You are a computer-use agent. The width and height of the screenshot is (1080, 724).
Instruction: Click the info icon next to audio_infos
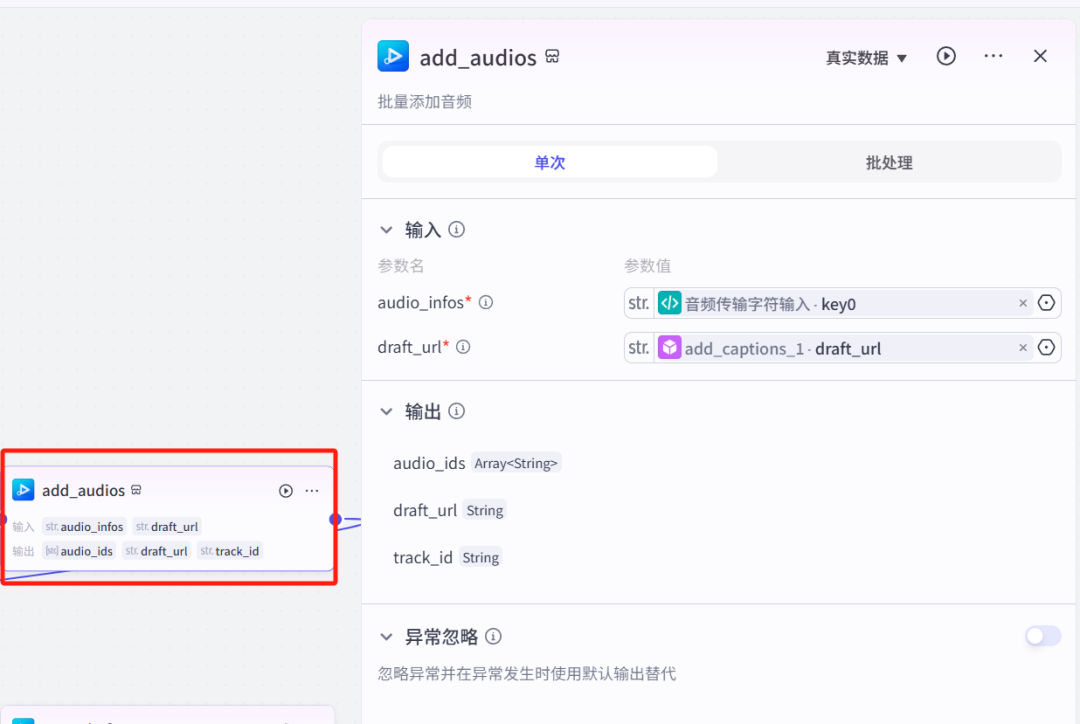pos(485,302)
